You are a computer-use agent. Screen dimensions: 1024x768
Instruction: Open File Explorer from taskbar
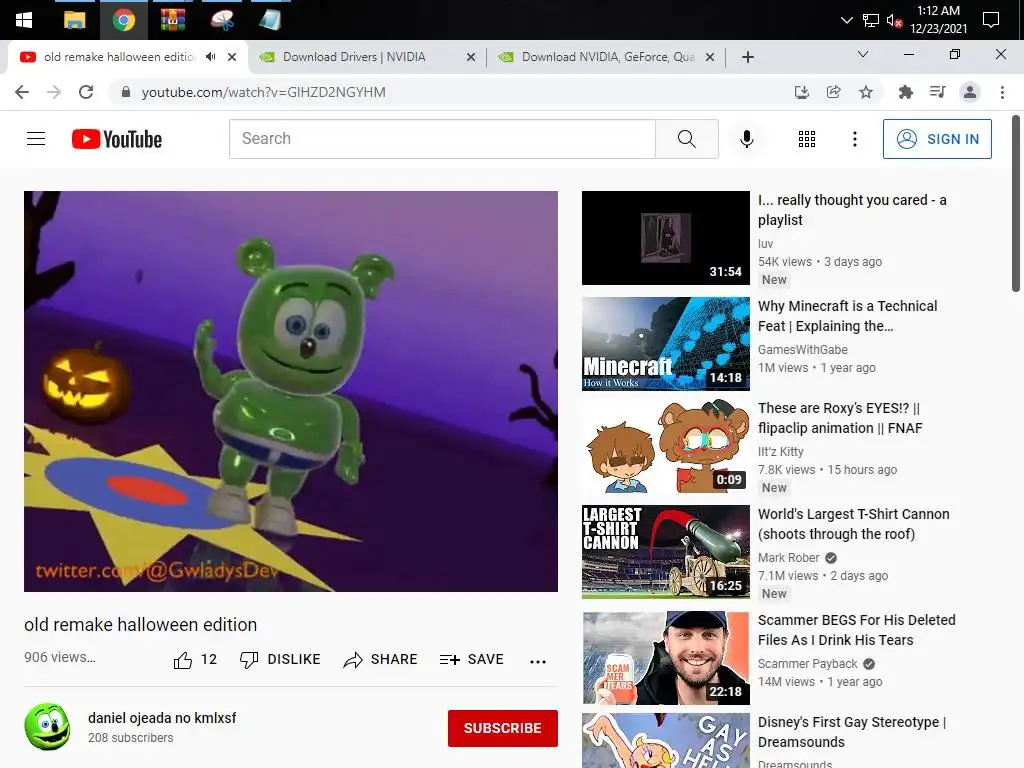[74, 20]
